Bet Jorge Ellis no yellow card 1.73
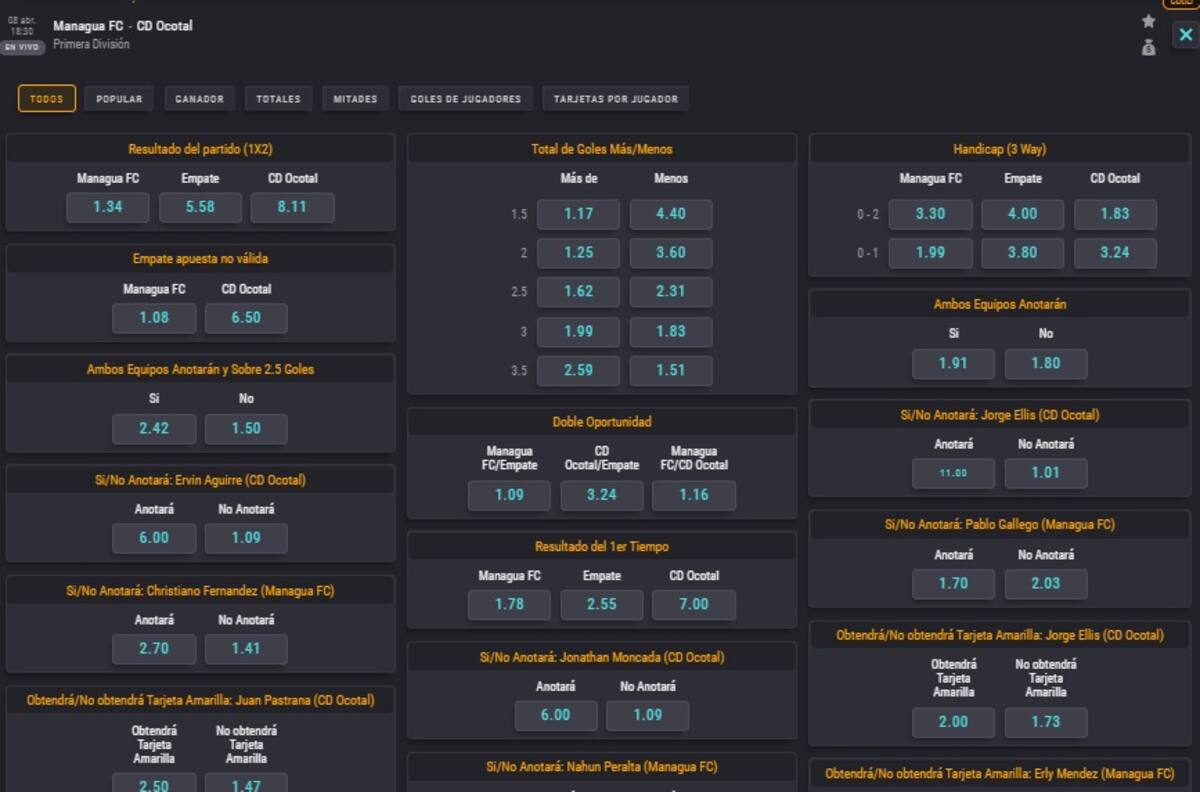Image resolution: width=1200 pixels, height=792 pixels. pos(1046,722)
